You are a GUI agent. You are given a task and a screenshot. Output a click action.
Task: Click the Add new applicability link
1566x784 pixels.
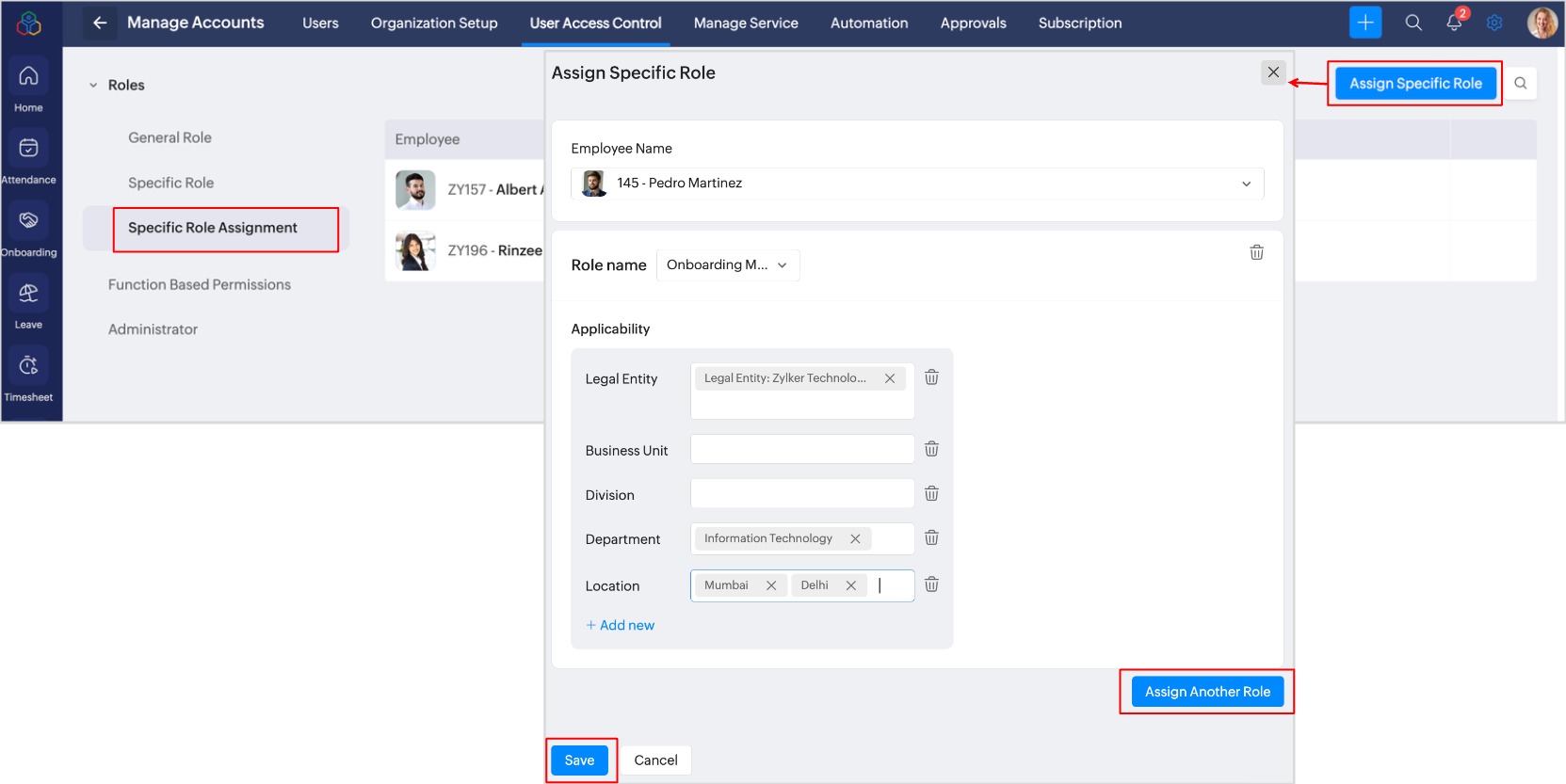tap(621, 625)
